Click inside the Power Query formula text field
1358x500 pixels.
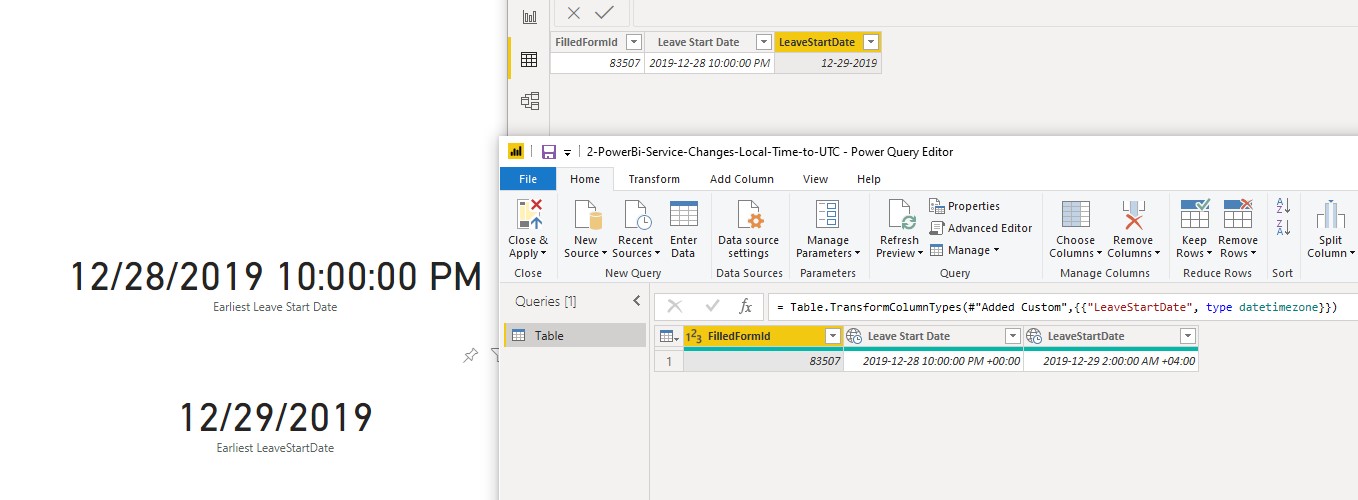[1063, 306]
